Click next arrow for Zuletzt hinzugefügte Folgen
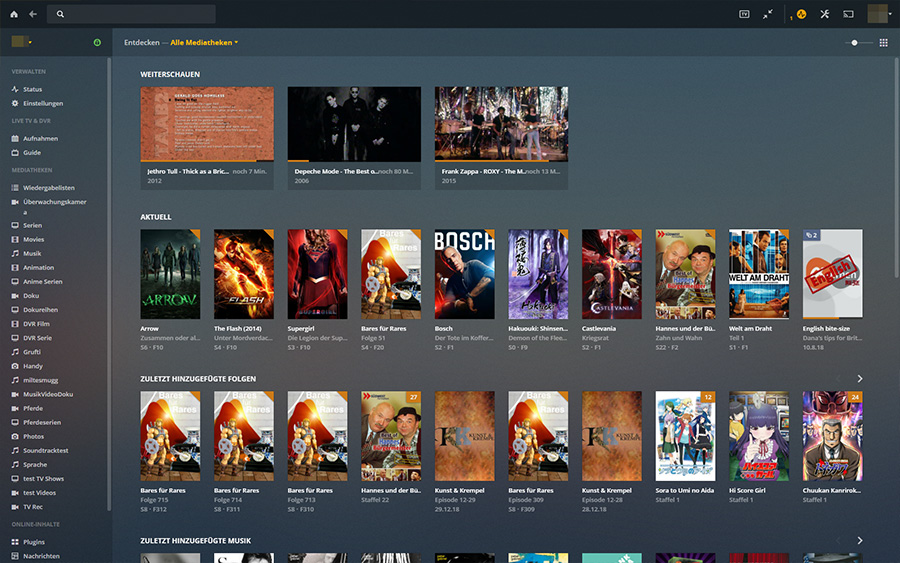 tap(859, 379)
